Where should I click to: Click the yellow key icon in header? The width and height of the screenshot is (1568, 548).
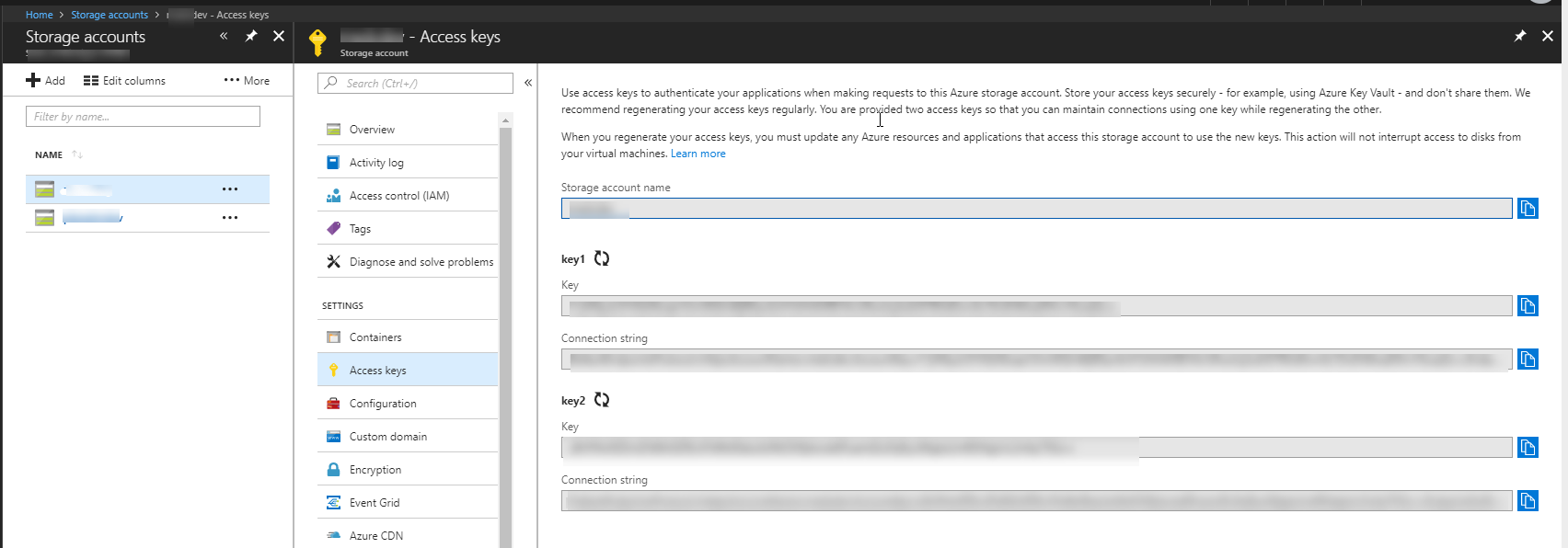317,42
